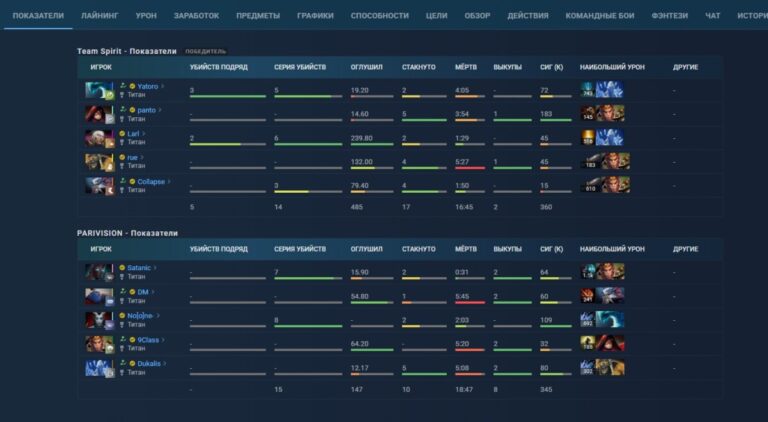This screenshot has width=768, height=422.
Task: Go to the ГРАФИКИ tab
Action: pos(315,16)
